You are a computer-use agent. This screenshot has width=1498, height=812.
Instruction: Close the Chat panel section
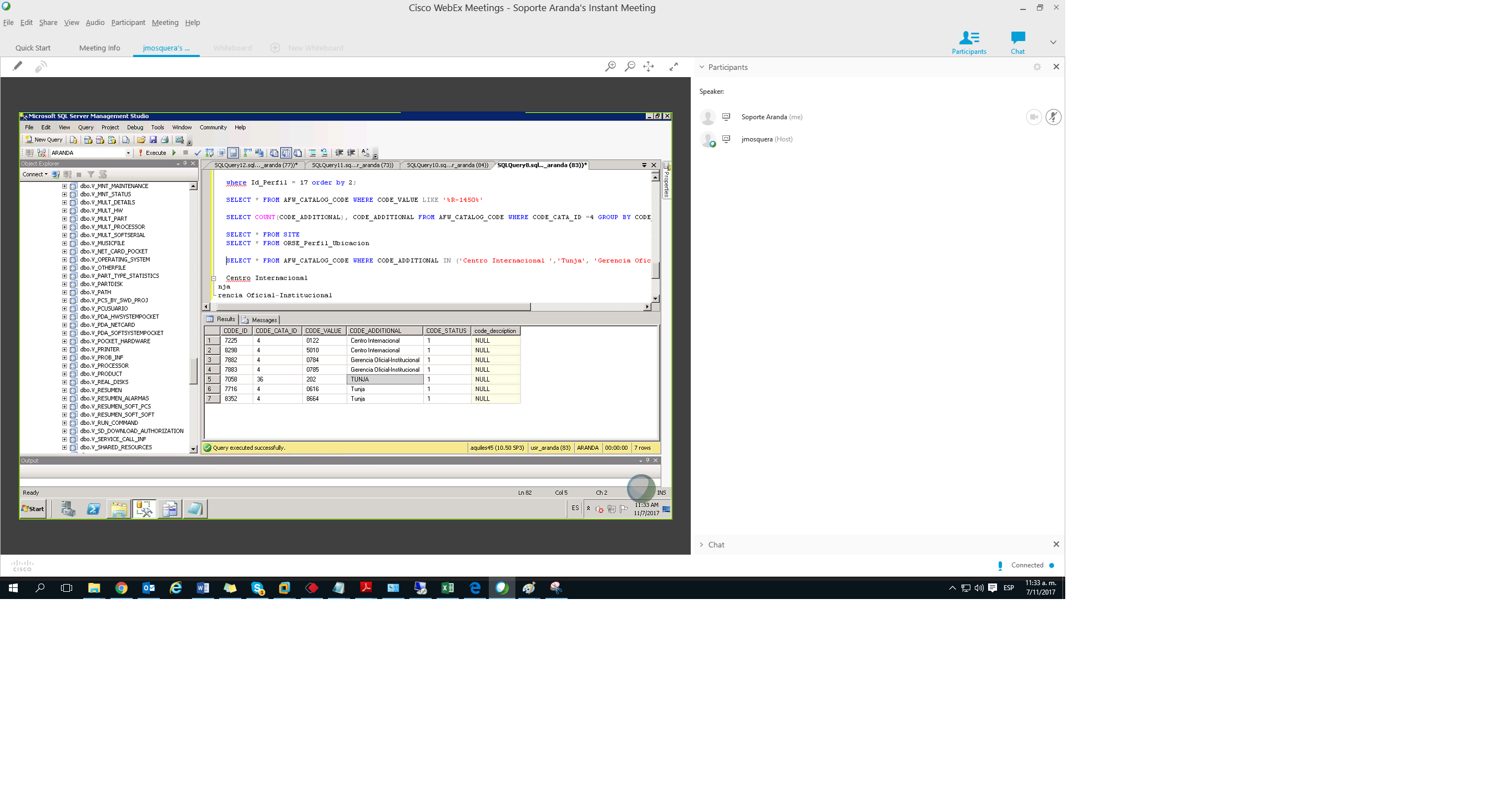pos(1056,544)
